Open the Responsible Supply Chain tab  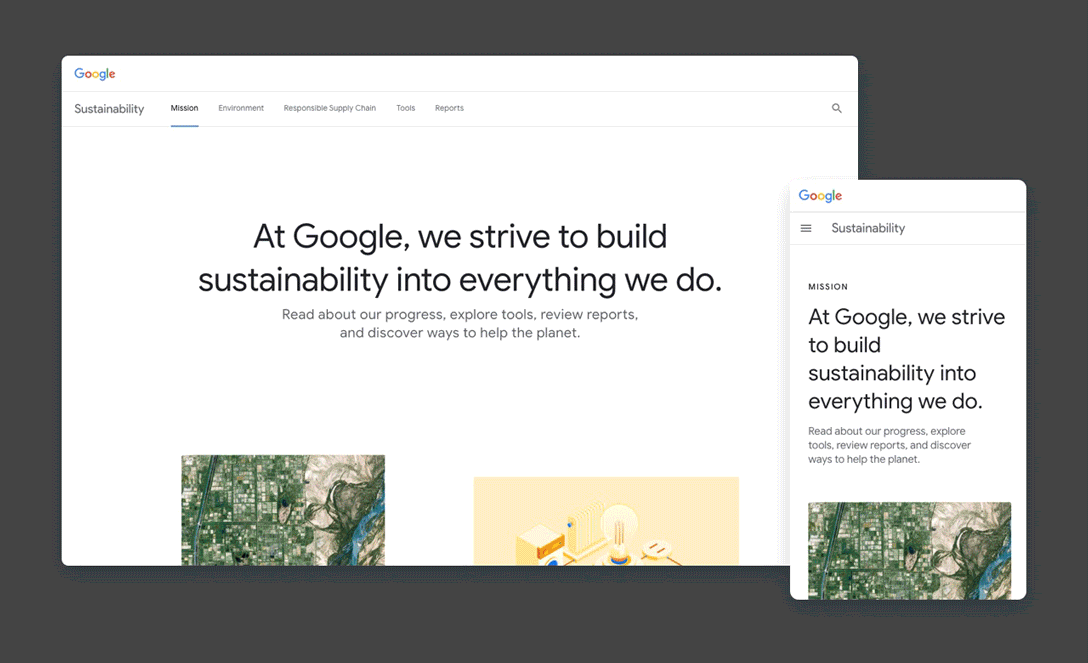point(330,108)
